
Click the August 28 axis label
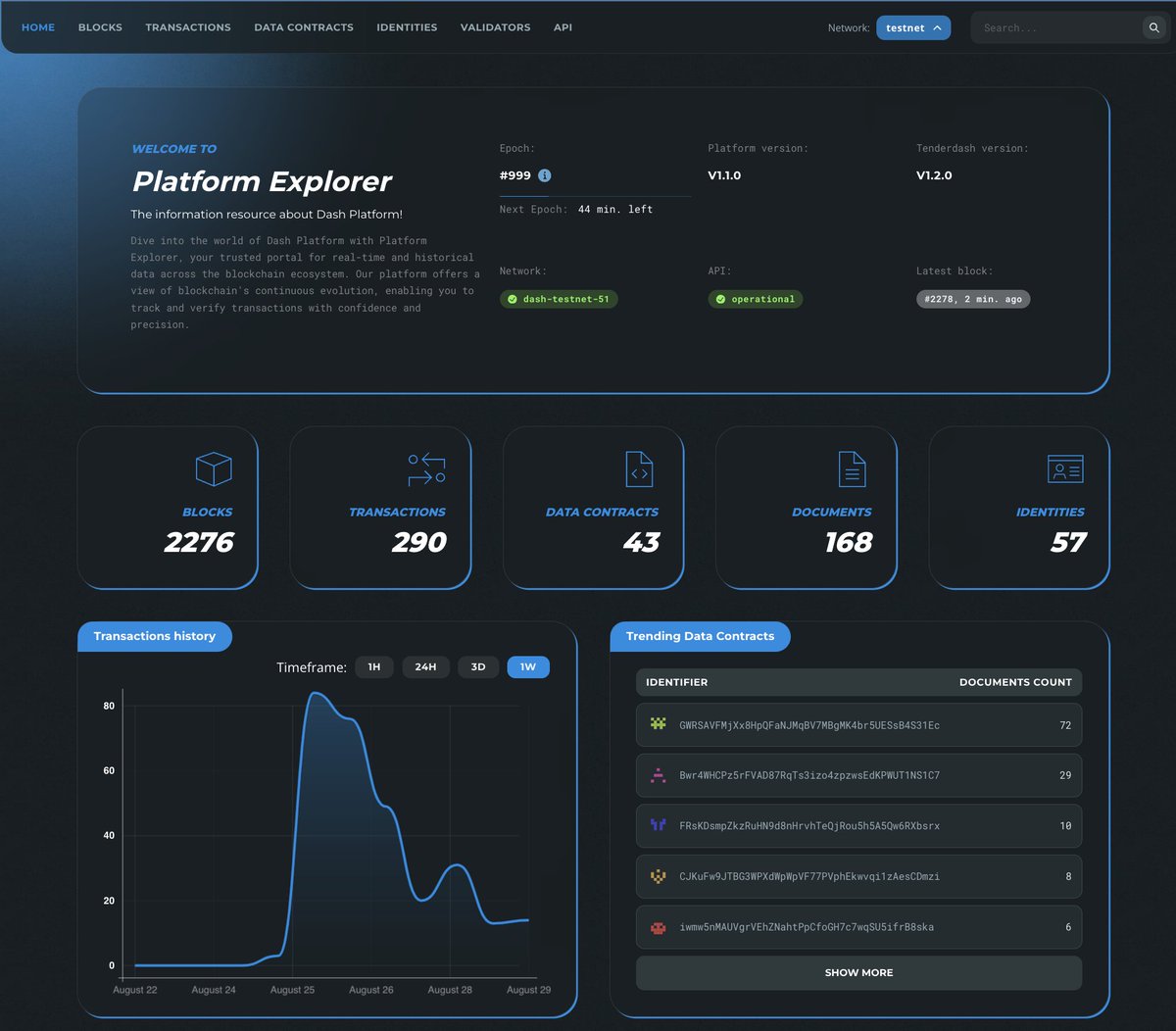pos(450,990)
